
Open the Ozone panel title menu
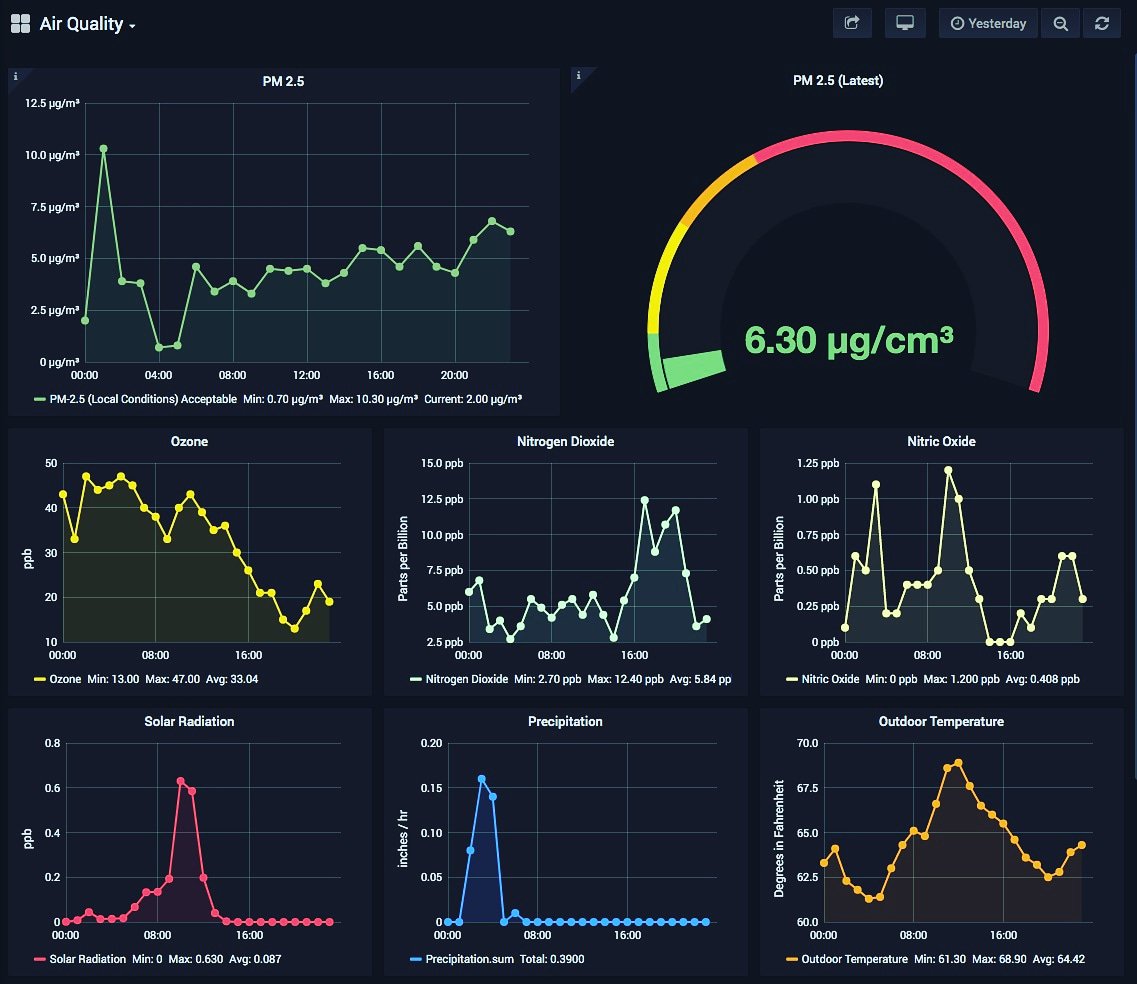[x=189, y=441]
